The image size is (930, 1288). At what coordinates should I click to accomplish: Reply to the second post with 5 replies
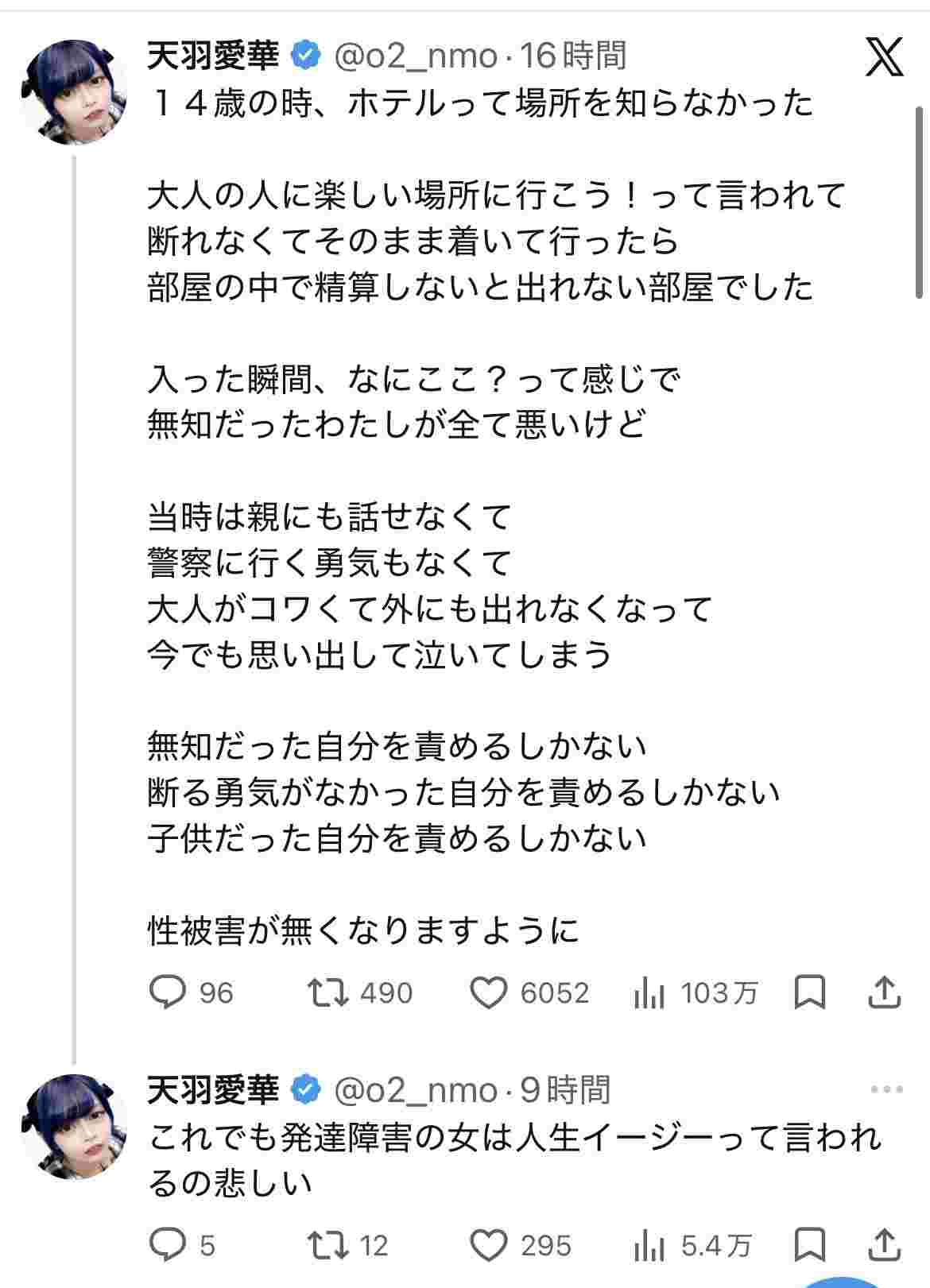tap(168, 1244)
